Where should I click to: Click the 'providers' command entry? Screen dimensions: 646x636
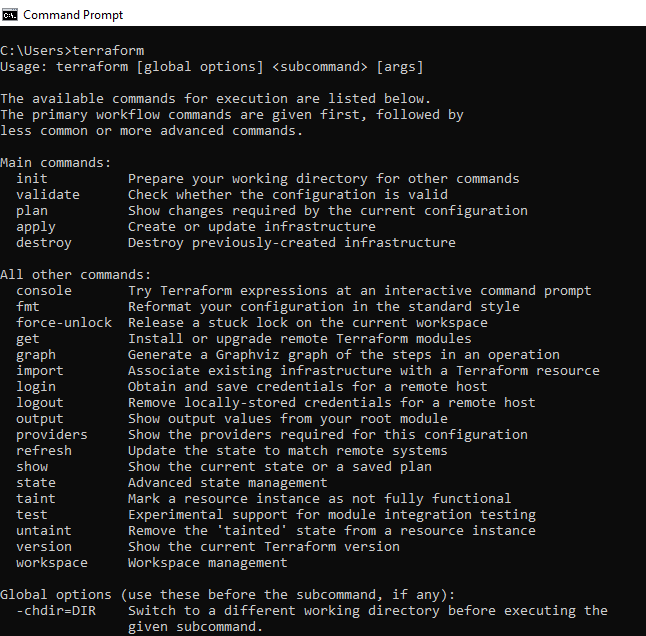(52, 435)
